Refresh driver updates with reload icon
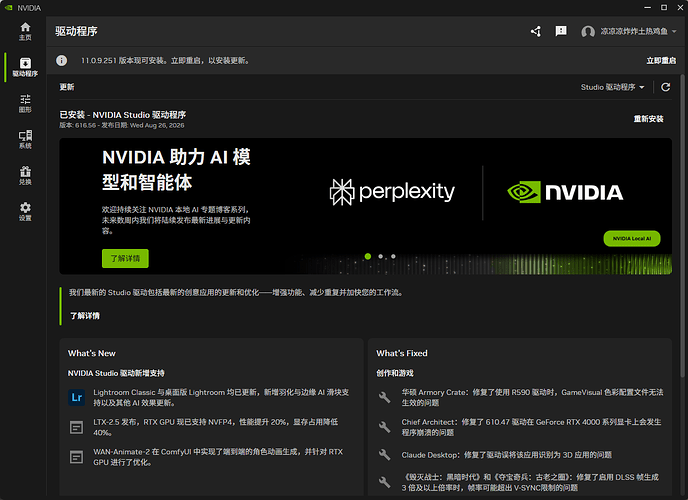This screenshot has width=688, height=500. tap(666, 87)
